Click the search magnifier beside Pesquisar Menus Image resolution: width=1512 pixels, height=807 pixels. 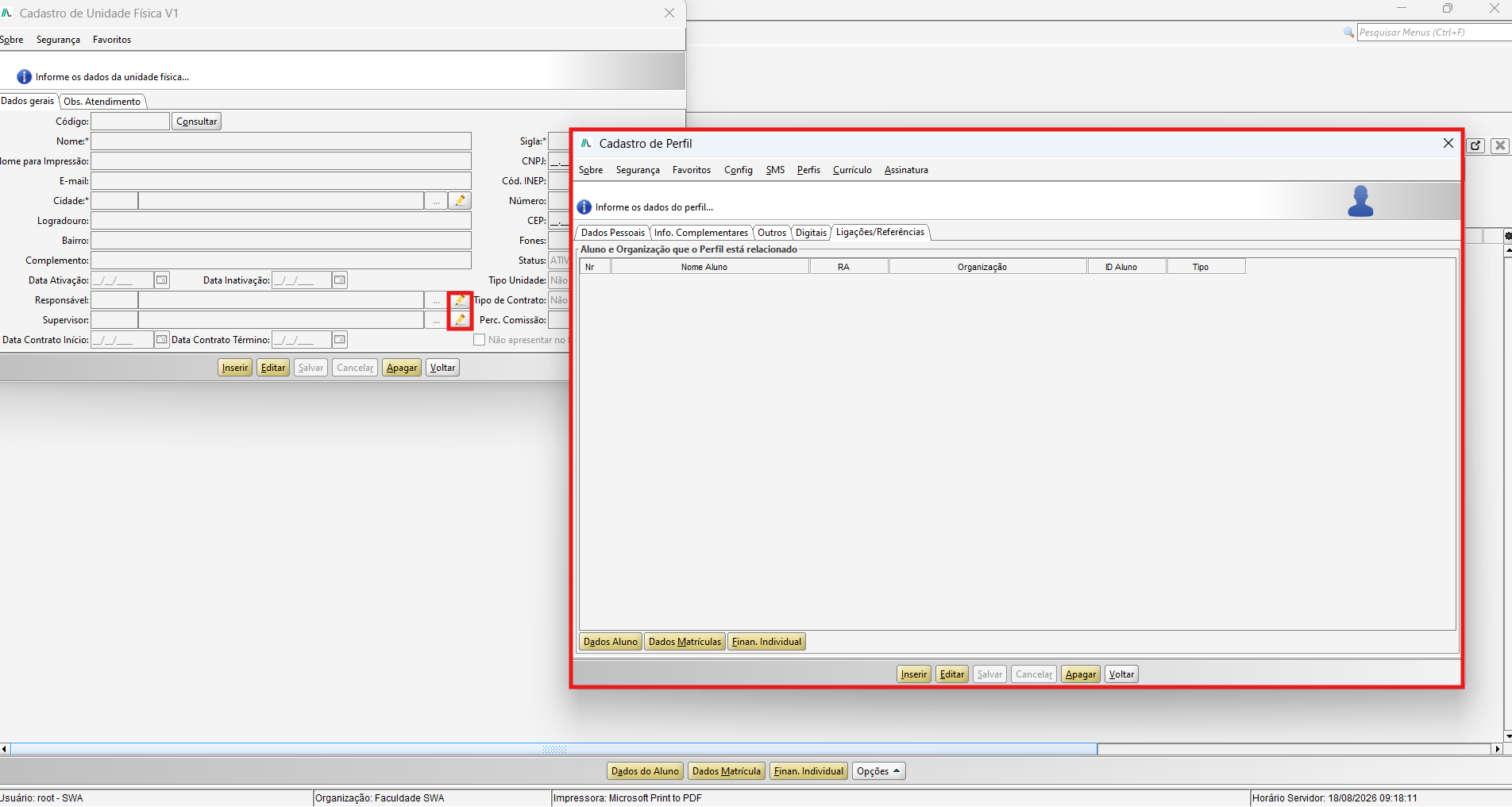point(1348,33)
